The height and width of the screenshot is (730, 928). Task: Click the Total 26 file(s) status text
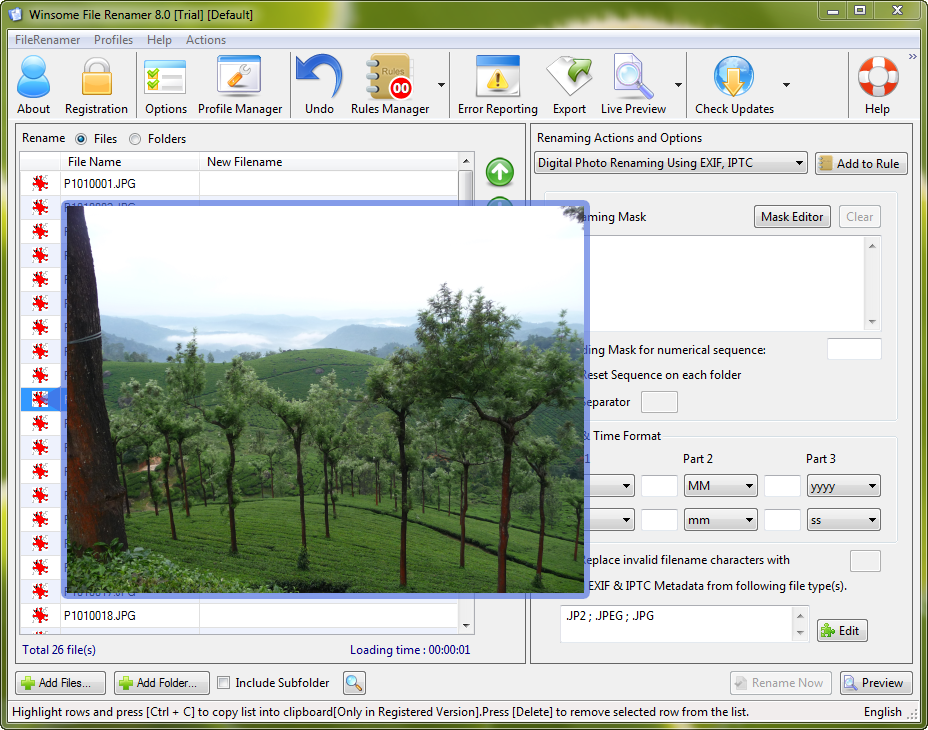pyautogui.click(x=59, y=649)
